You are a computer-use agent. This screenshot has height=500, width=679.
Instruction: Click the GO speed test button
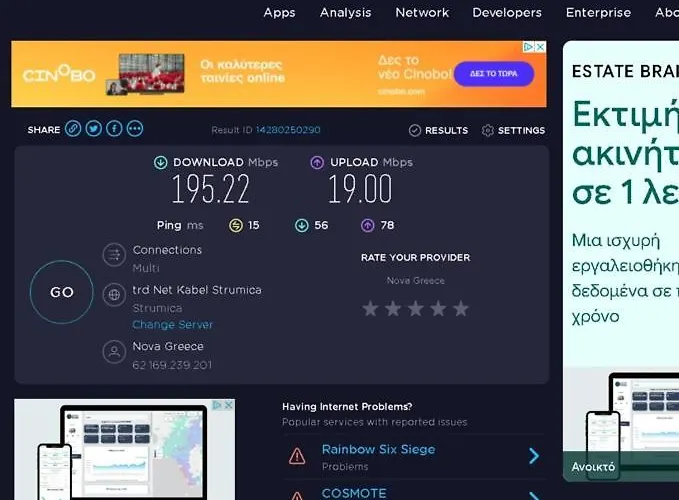tap(62, 293)
